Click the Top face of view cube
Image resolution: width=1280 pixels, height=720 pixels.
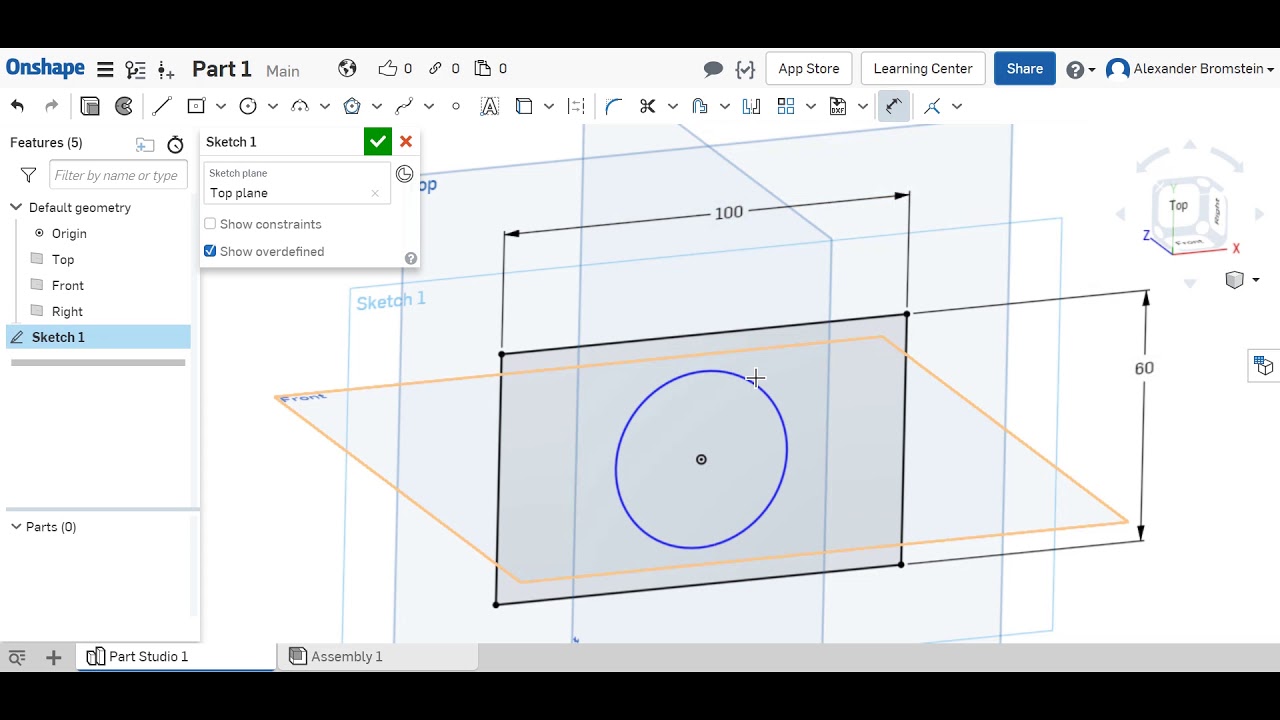1179,206
